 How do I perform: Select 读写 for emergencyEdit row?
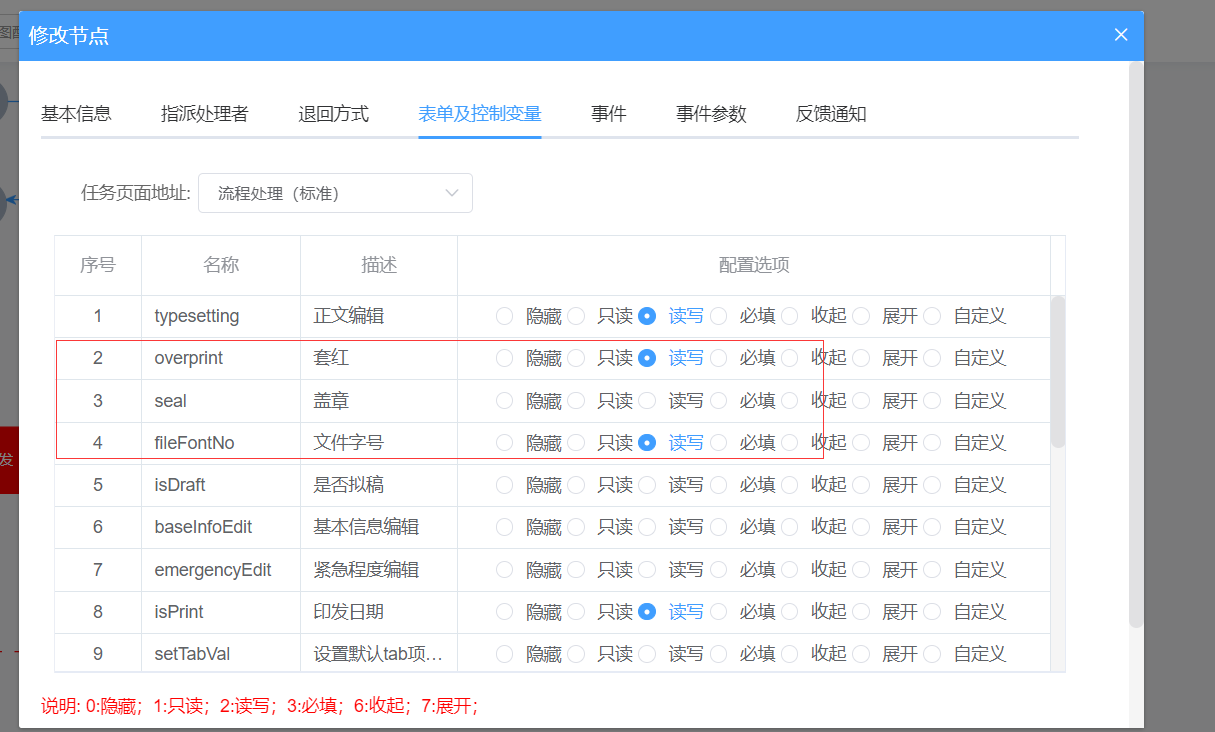pyautogui.click(x=647, y=570)
